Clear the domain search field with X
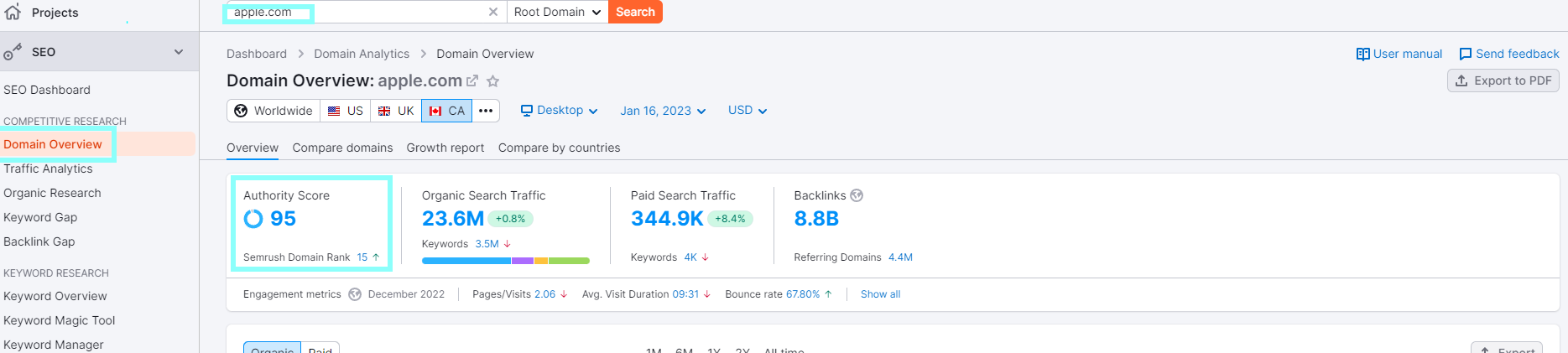 [493, 12]
